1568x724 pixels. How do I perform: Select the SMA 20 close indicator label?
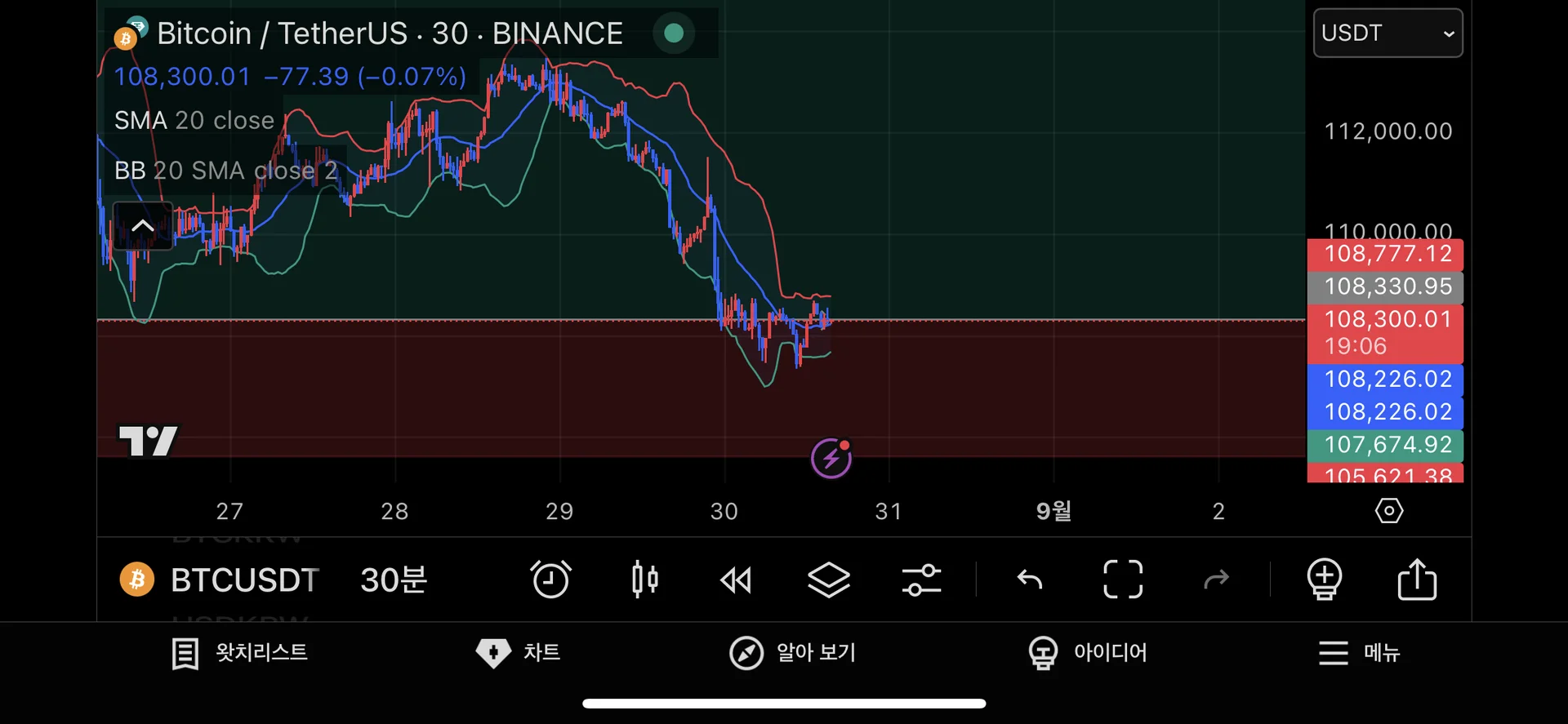(194, 121)
